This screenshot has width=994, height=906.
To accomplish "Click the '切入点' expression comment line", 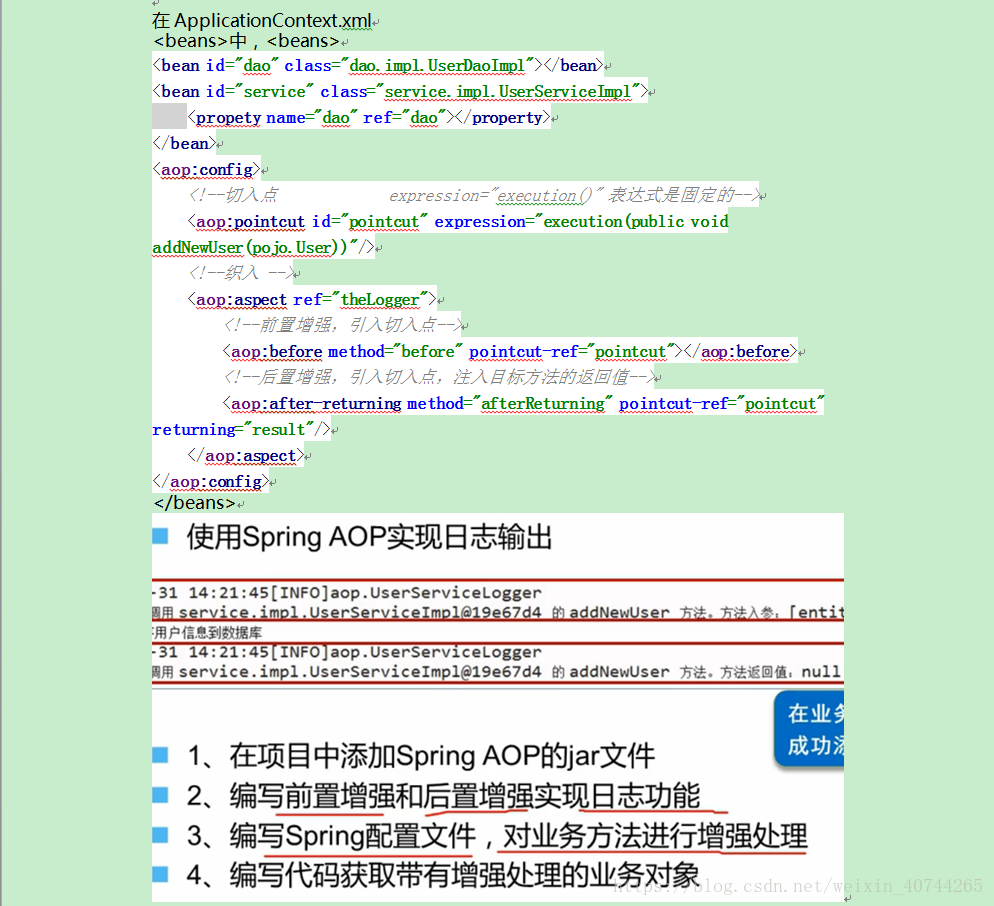I will tap(474, 195).
